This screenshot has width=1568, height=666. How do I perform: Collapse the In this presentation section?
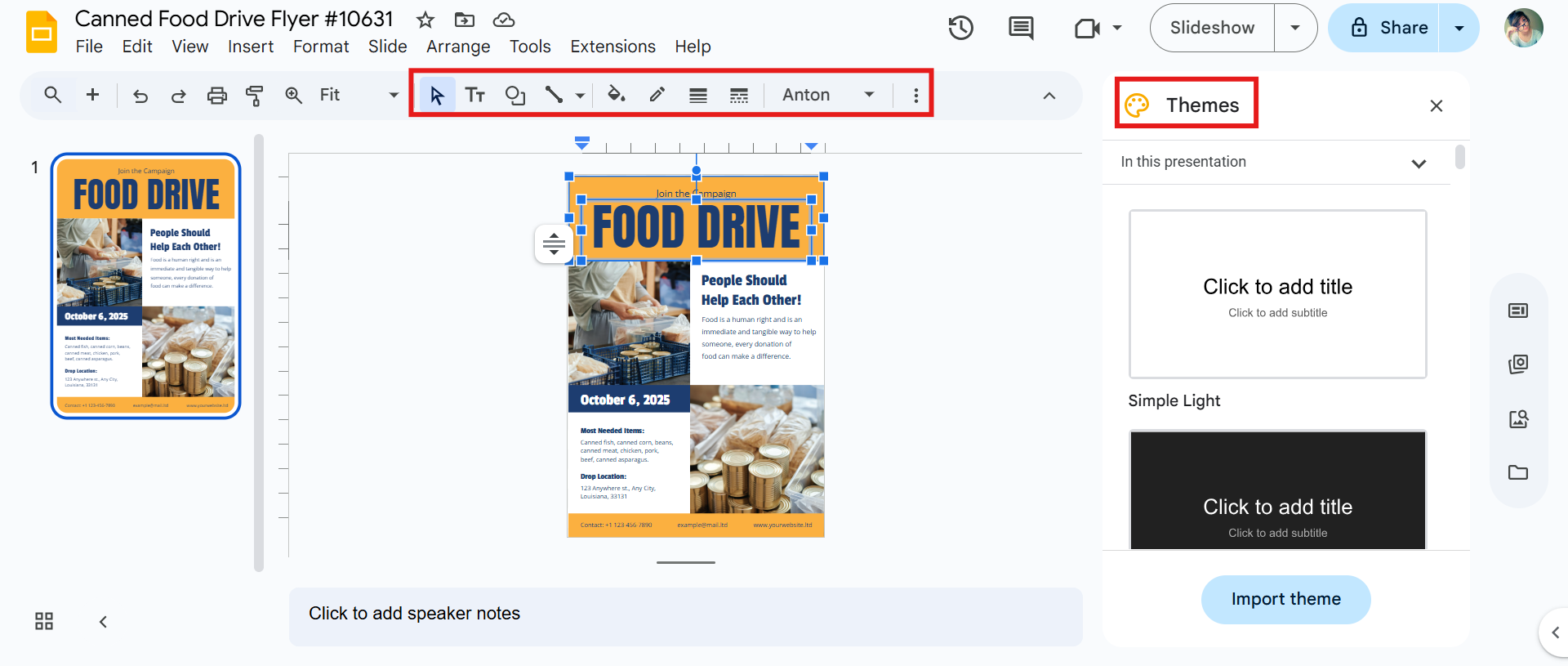point(1419,163)
